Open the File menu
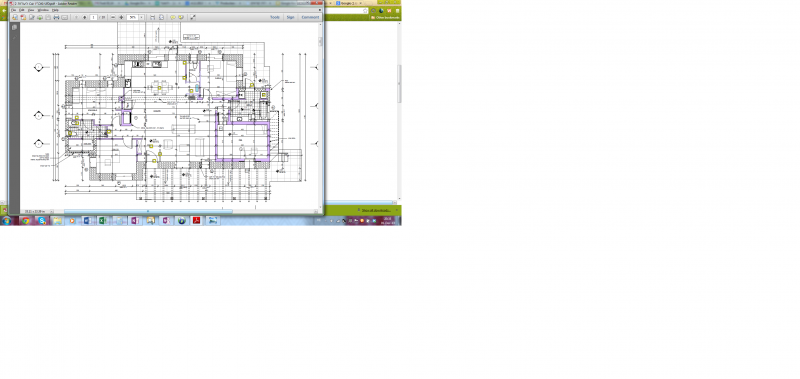The width and height of the screenshot is (800, 379). pyautogui.click(x=14, y=10)
